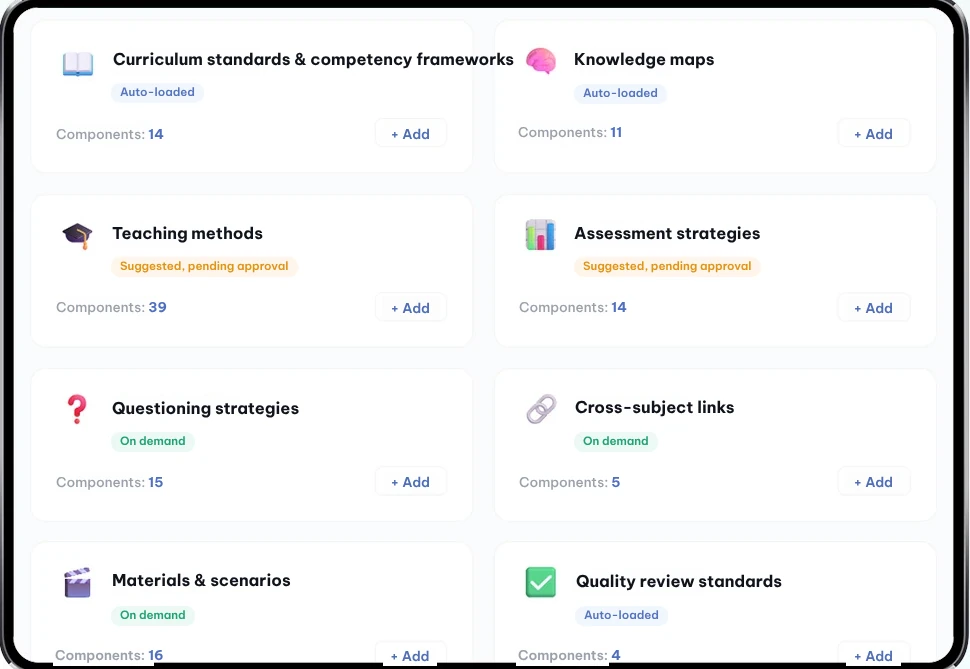The image size is (970, 669).
Task: Click Suggested, pending approval badge under Teaching methods
Action: tap(204, 266)
